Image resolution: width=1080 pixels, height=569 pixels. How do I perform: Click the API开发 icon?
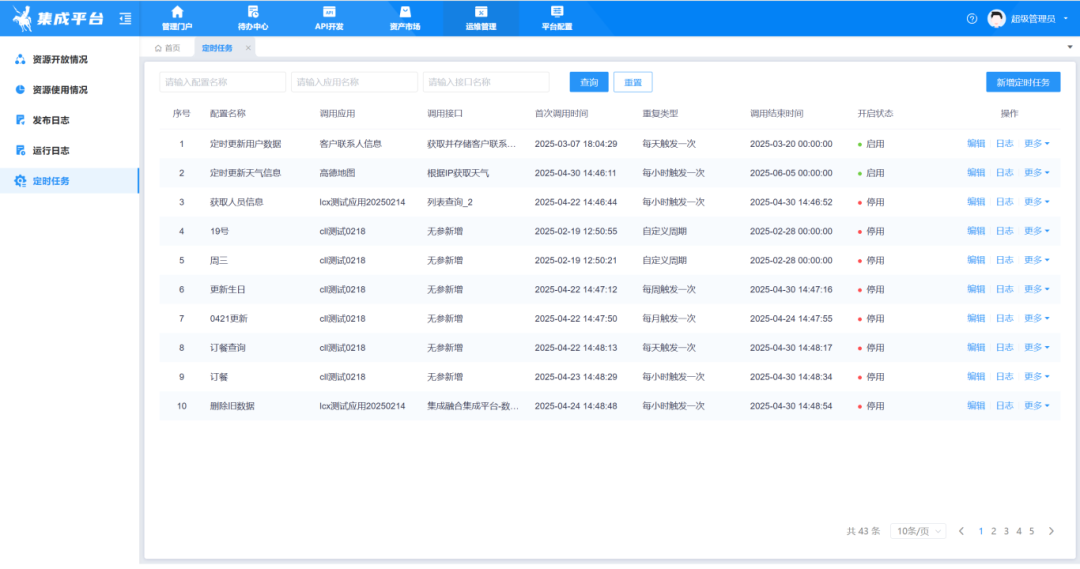[329, 12]
